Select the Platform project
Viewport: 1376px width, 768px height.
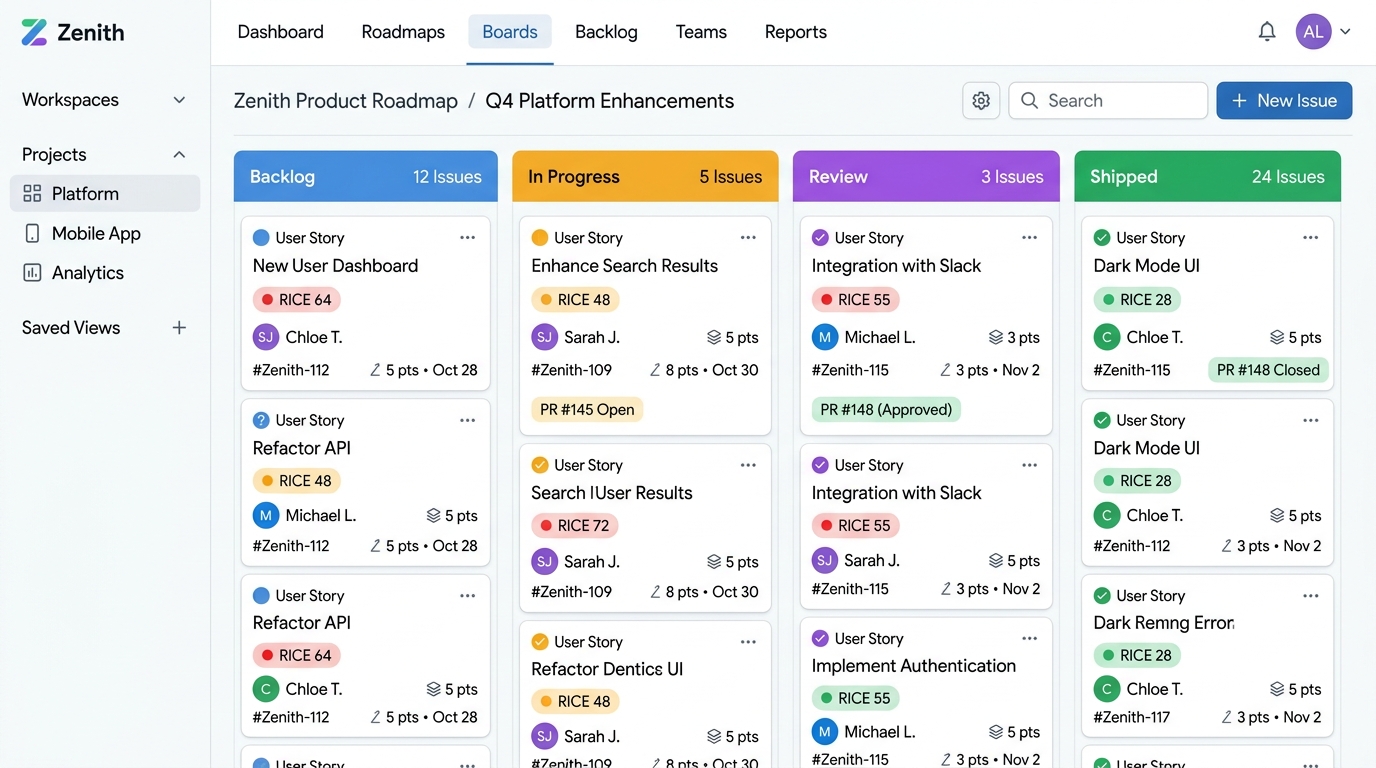tap(105, 194)
